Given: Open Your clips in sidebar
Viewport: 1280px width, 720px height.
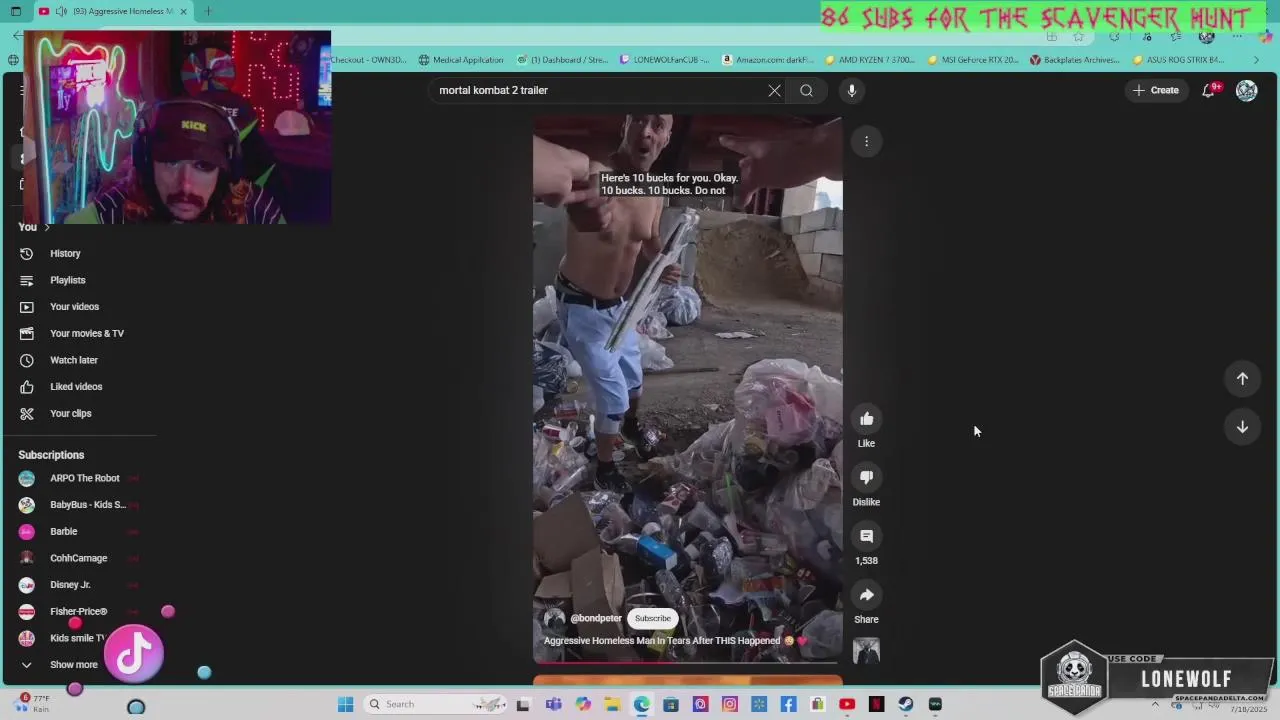Looking at the screenshot, I should (x=70, y=413).
